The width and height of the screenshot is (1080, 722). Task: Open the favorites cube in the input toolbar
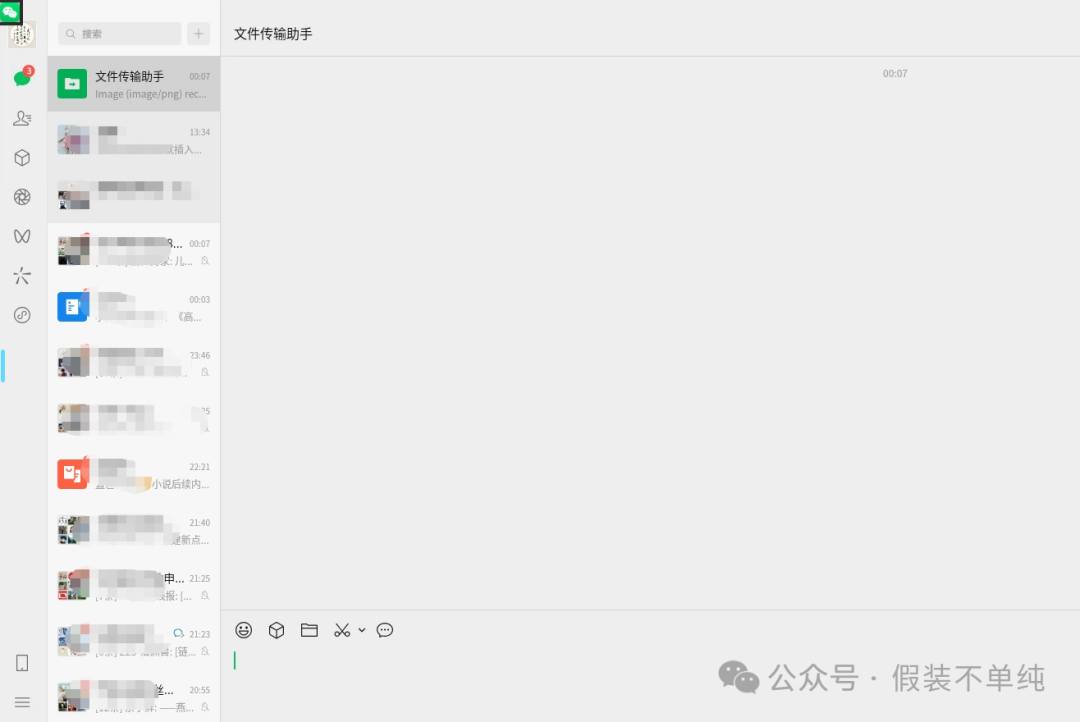tap(276, 630)
